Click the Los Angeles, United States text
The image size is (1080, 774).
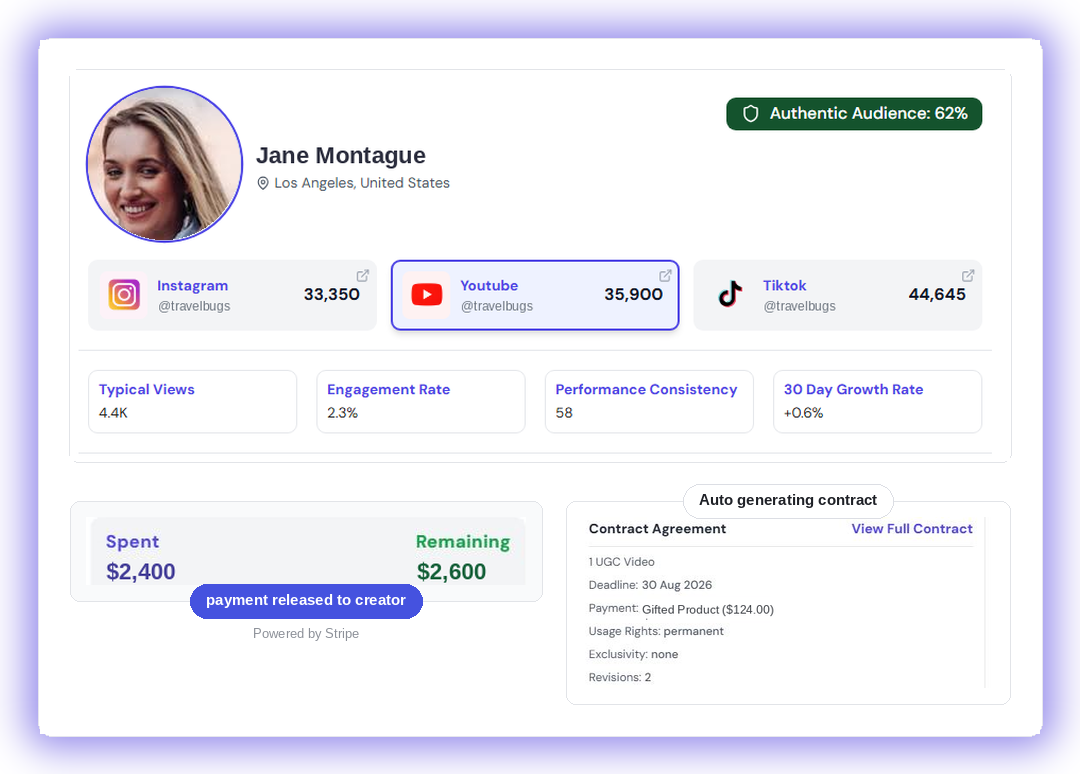tap(362, 183)
